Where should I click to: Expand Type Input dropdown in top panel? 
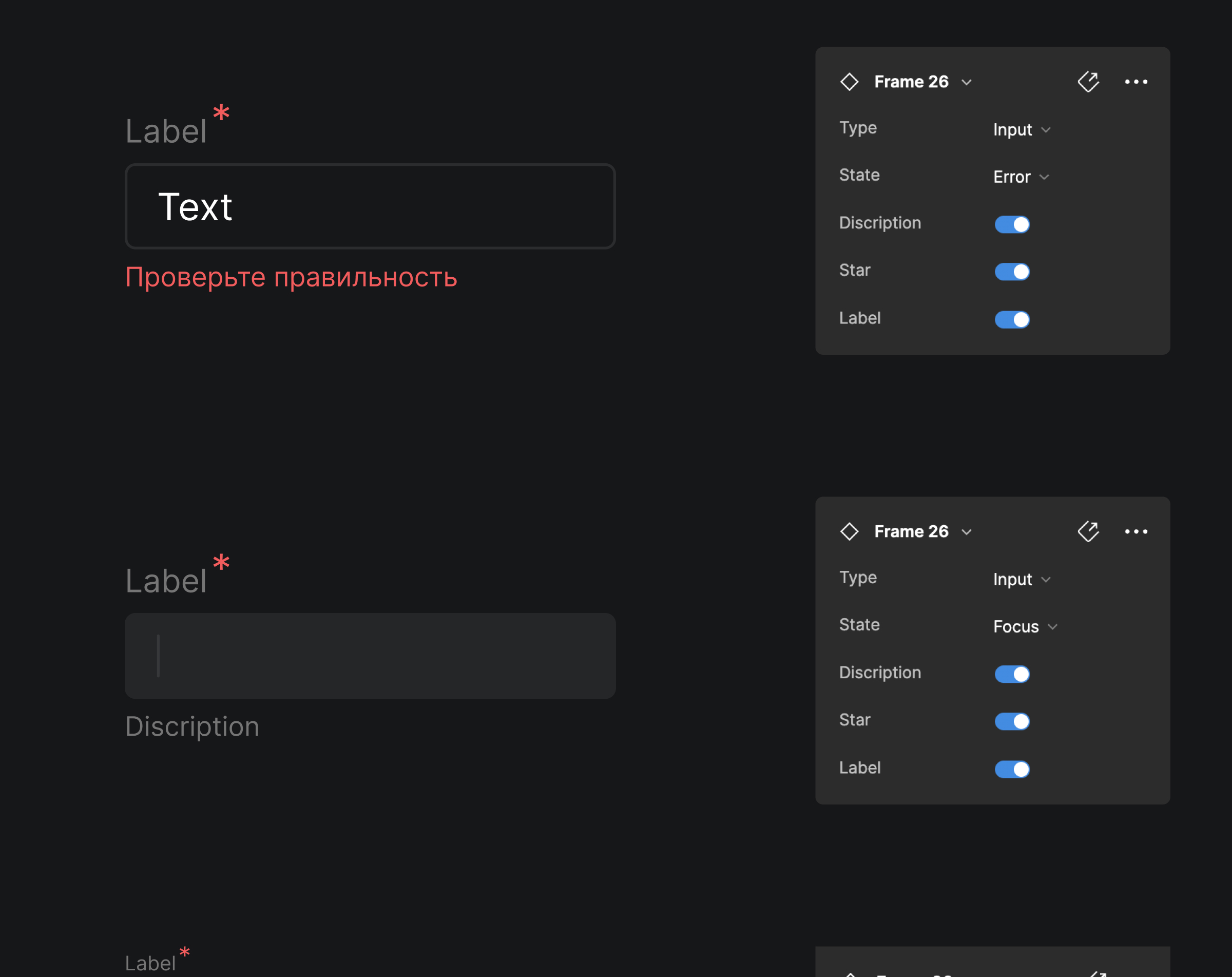[x=1021, y=130]
